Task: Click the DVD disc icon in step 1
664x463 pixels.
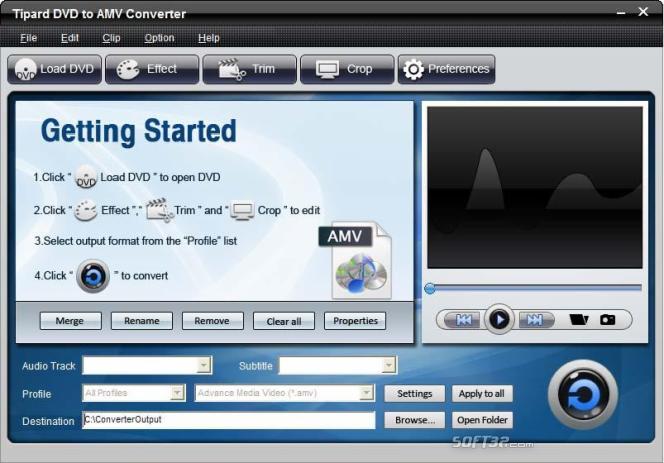Action: (x=86, y=177)
